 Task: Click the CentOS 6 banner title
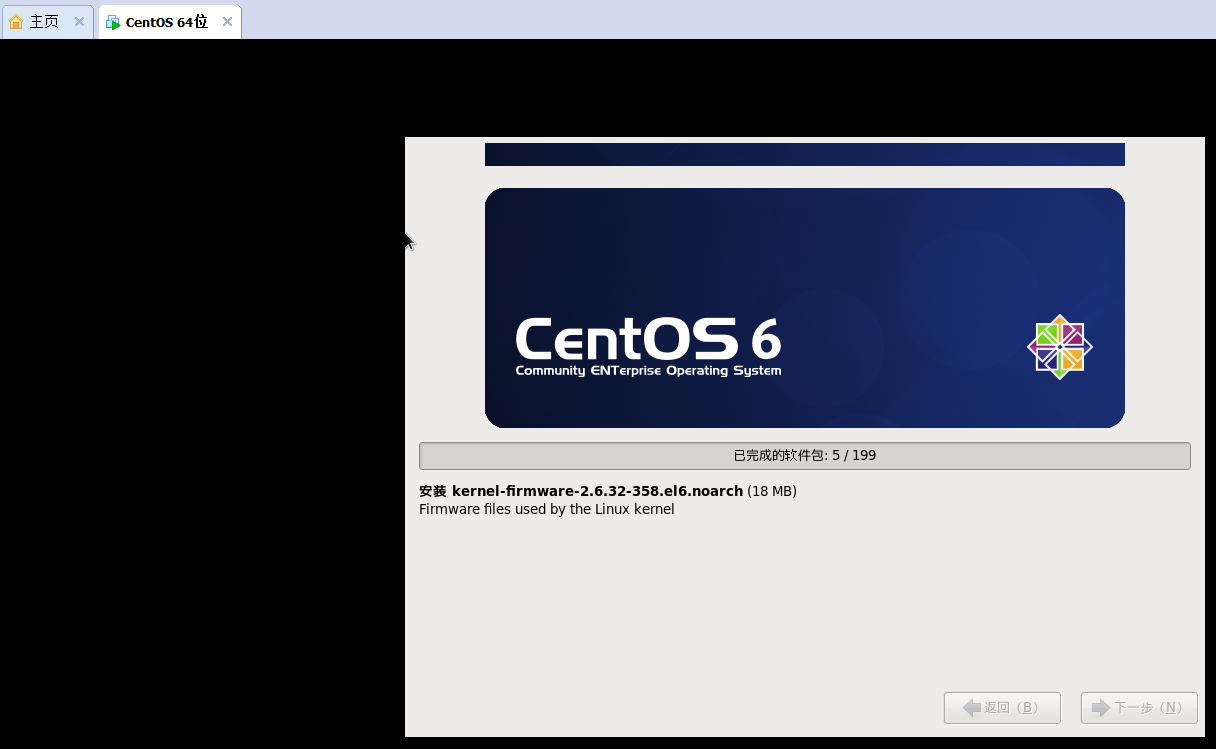pyautogui.click(x=648, y=339)
